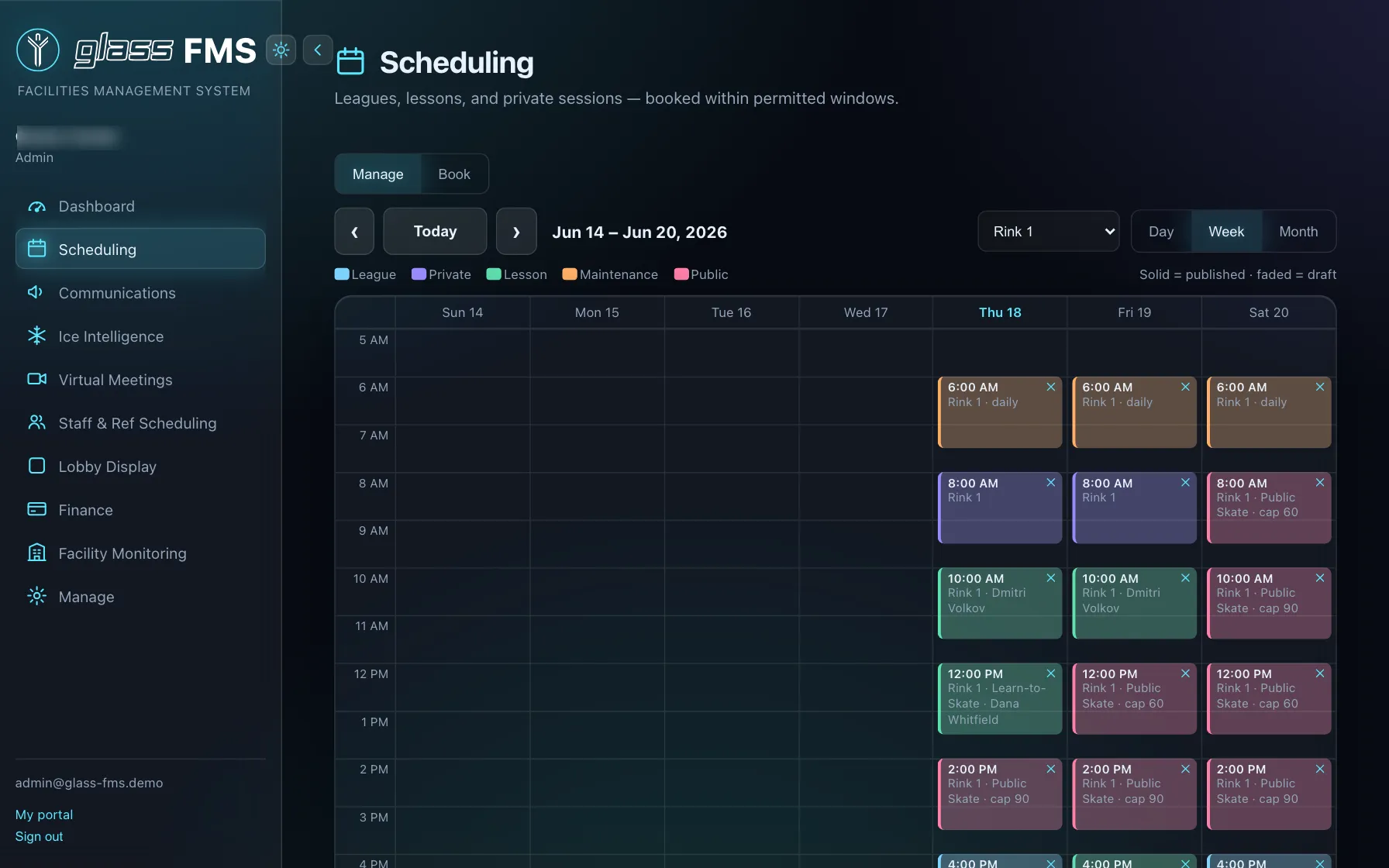Click the blue League legend swatch
The image size is (1389, 868).
(342, 274)
